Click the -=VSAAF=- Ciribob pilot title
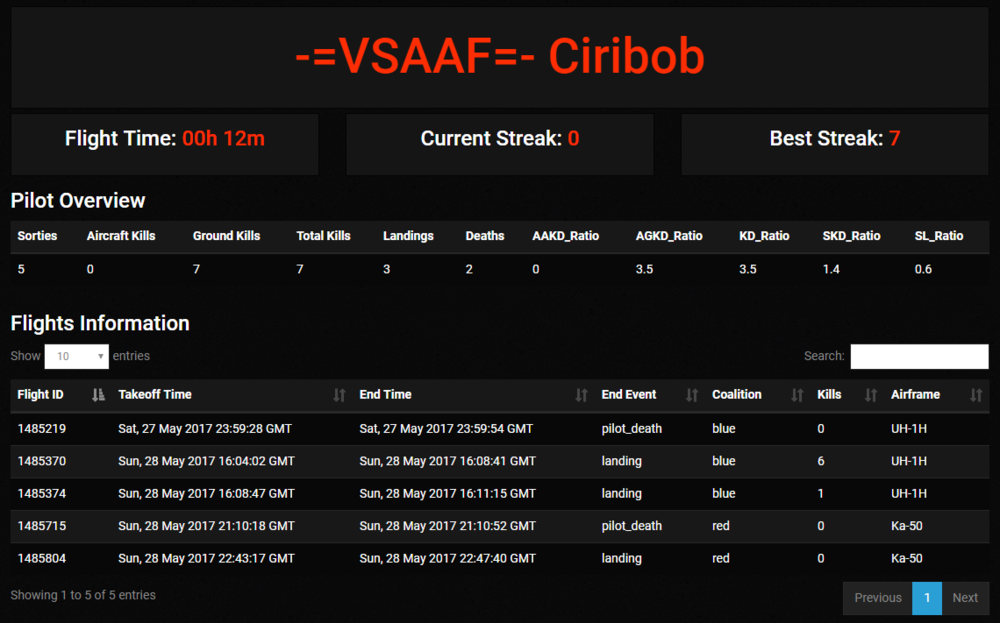 (x=500, y=58)
